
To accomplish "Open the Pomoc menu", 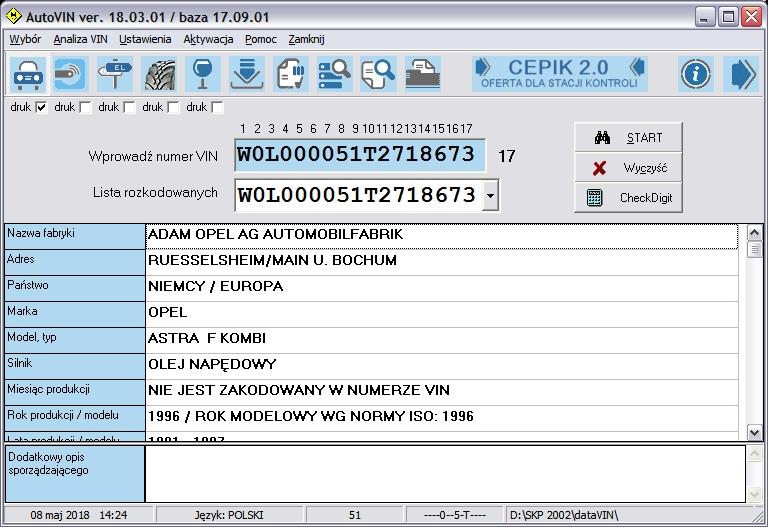I will (x=261, y=39).
